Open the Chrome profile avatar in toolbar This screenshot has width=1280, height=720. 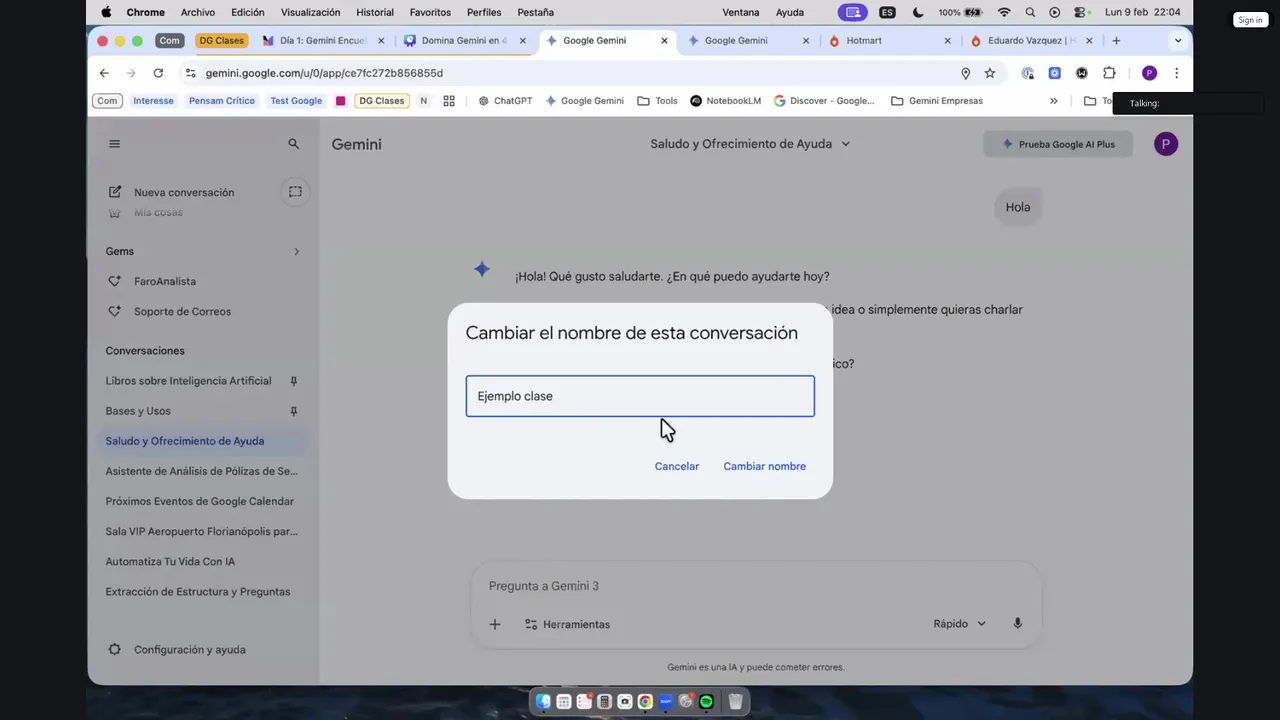click(x=1149, y=73)
